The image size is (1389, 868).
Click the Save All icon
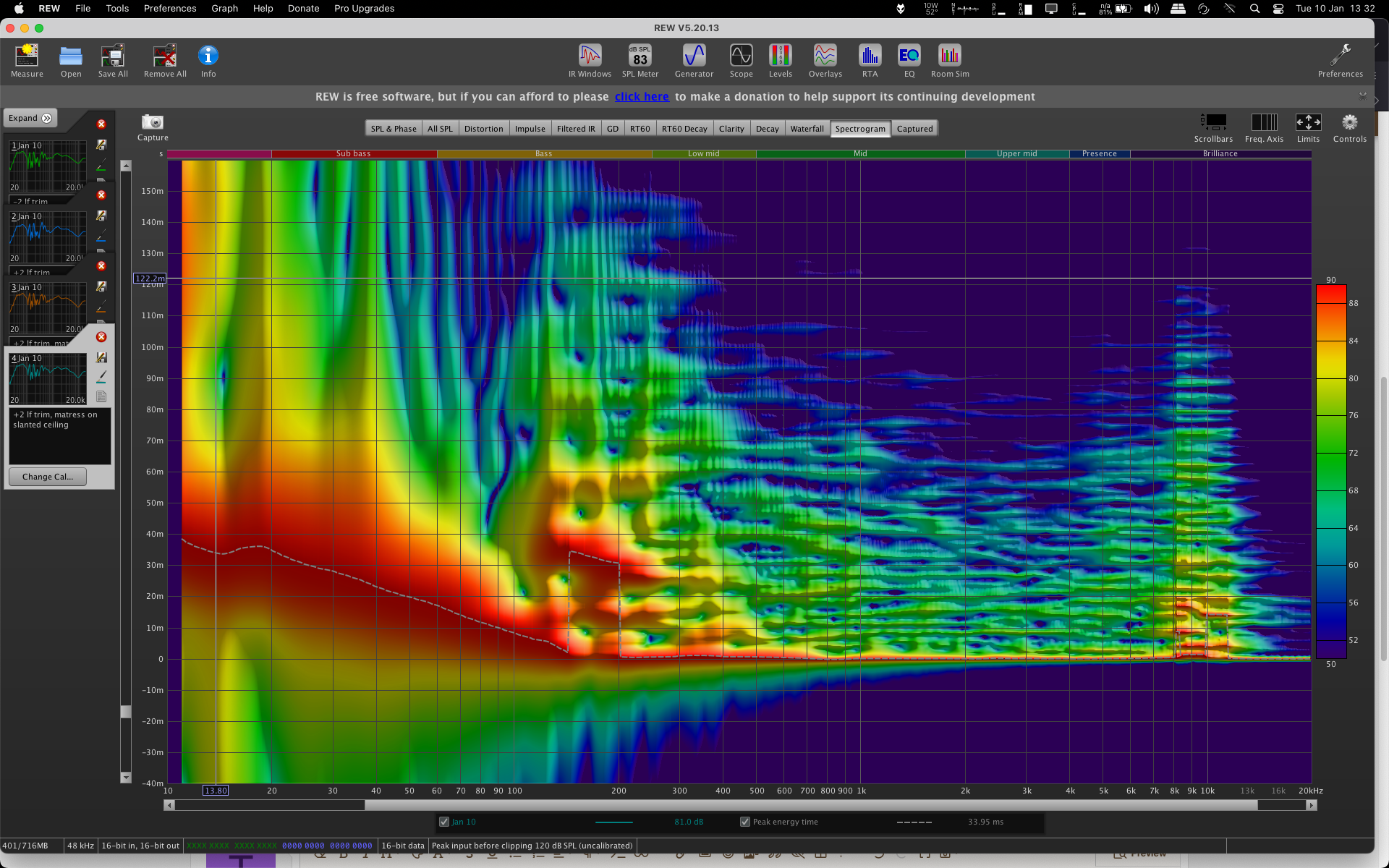coord(113,61)
